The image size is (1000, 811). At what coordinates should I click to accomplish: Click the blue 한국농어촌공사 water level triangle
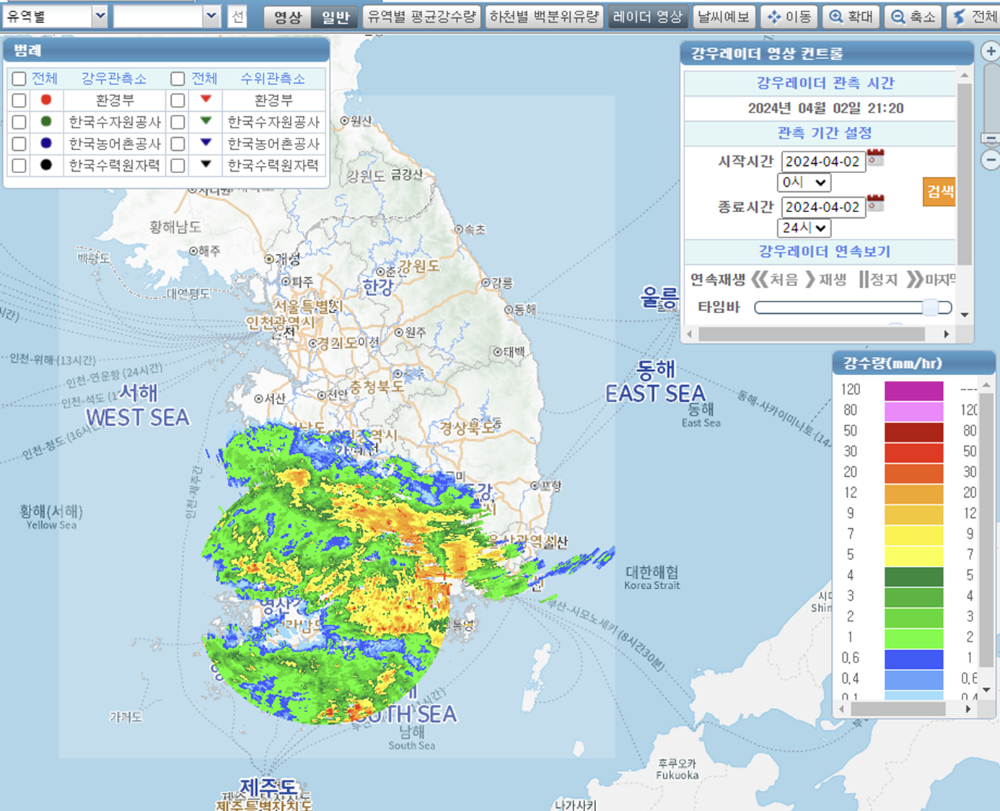205,142
